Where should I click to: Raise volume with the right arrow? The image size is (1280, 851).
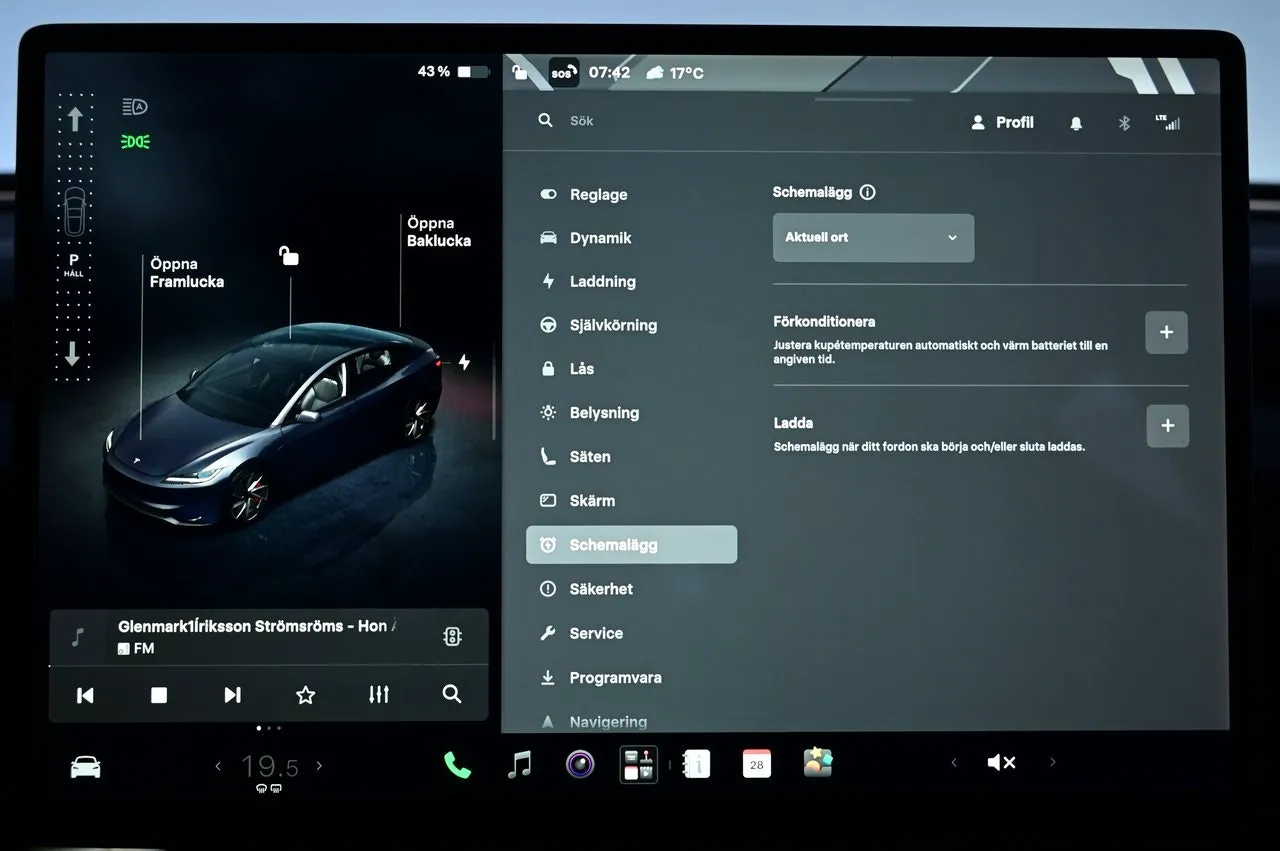pyautogui.click(x=1052, y=762)
